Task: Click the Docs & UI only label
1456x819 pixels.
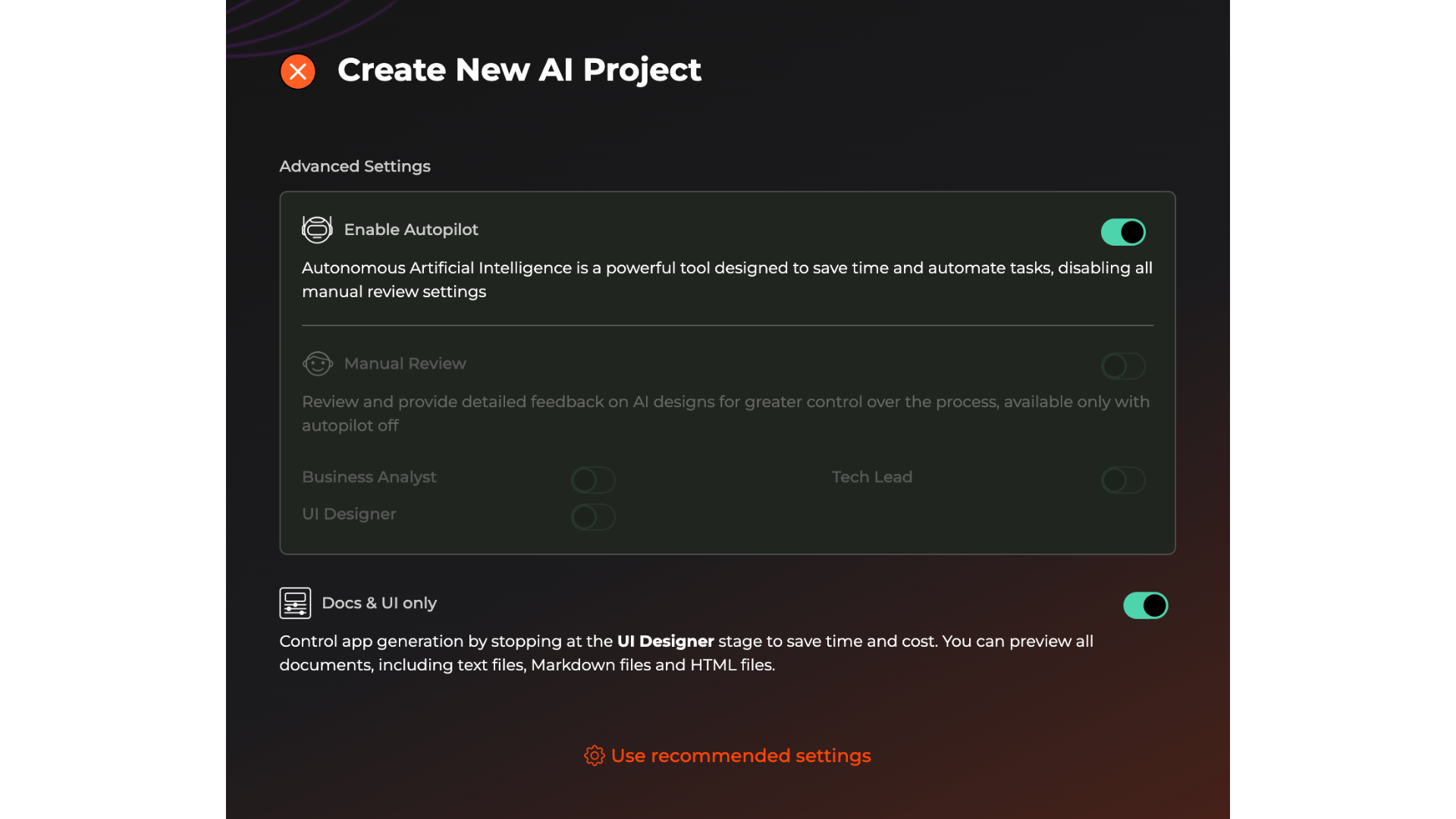Action: point(379,604)
